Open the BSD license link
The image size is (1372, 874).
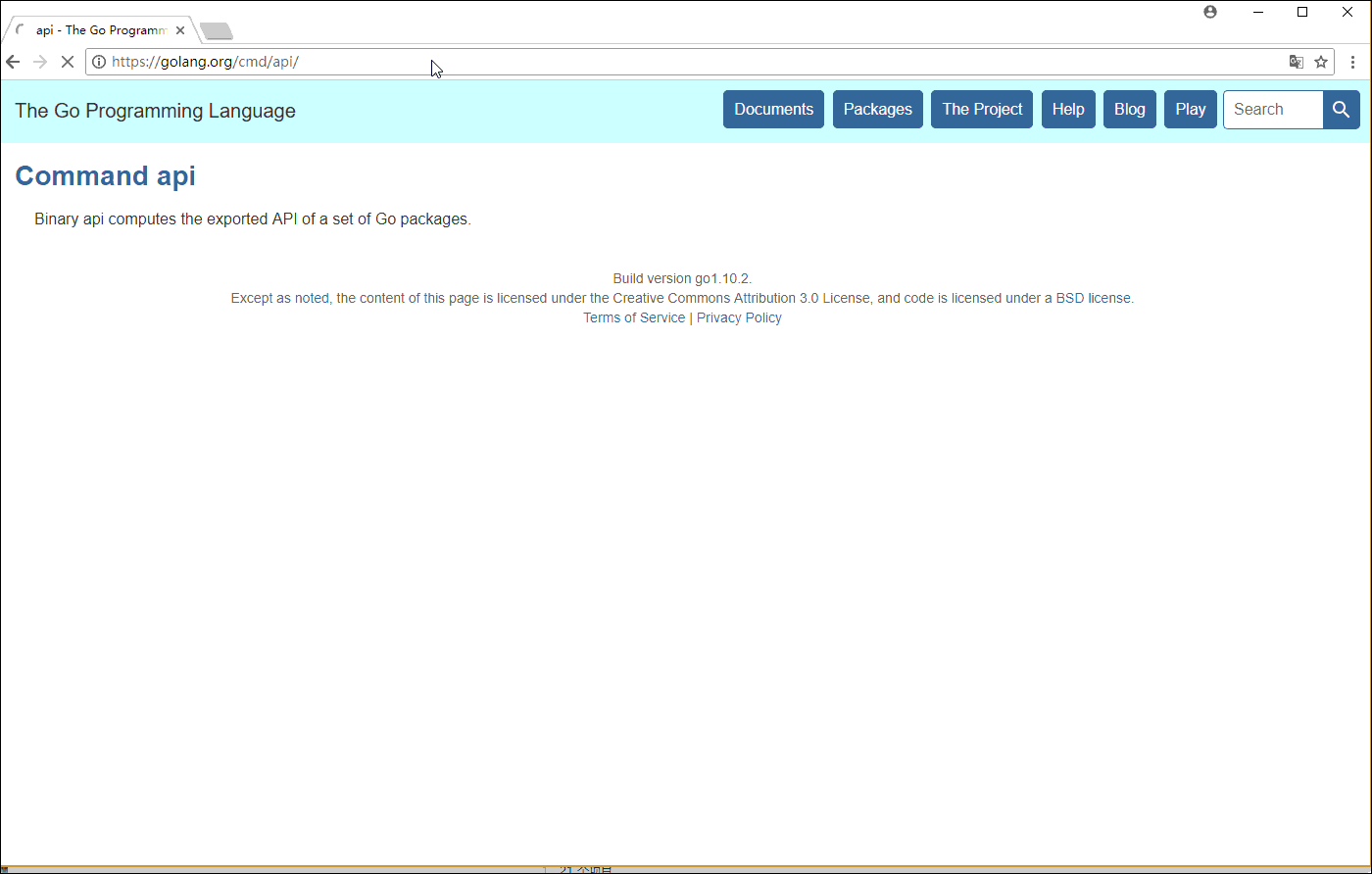click(1093, 298)
